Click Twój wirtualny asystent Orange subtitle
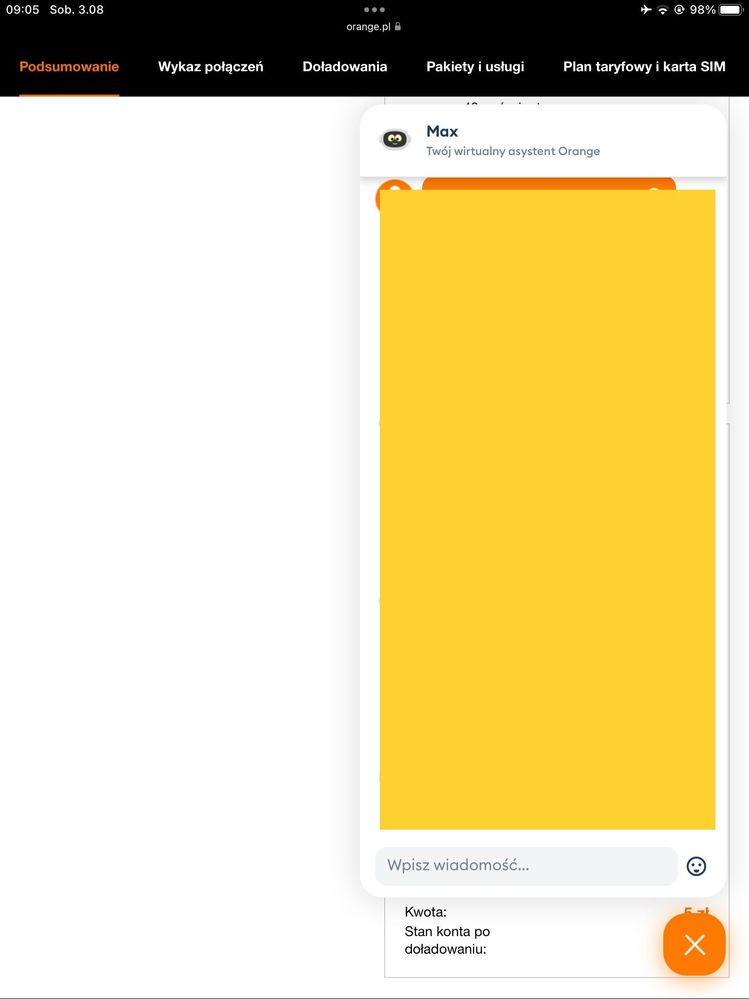 pos(513,152)
